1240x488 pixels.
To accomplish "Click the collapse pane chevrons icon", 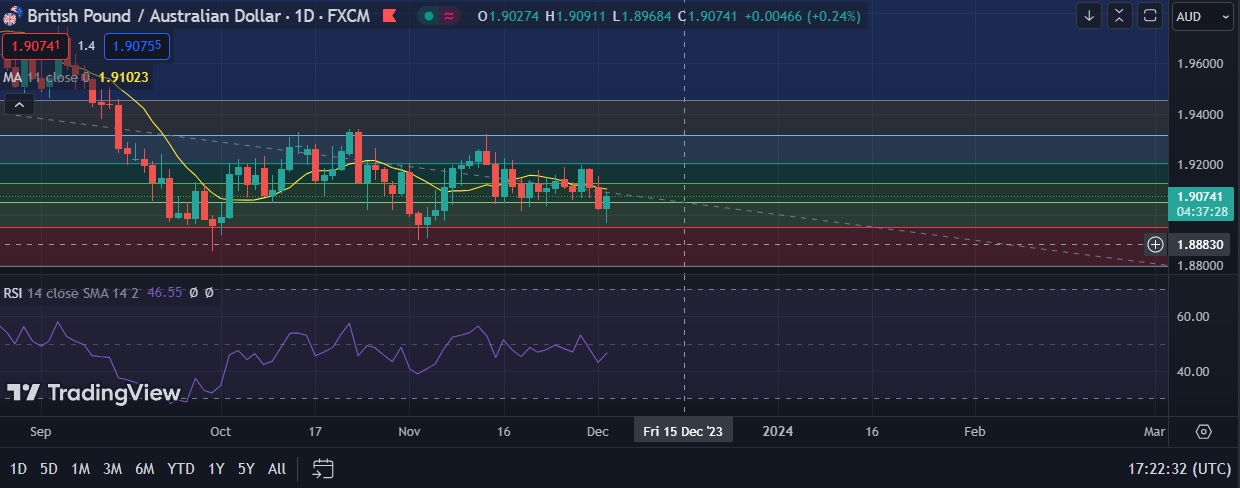I will pyautogui.click(x=1120, y=16).
